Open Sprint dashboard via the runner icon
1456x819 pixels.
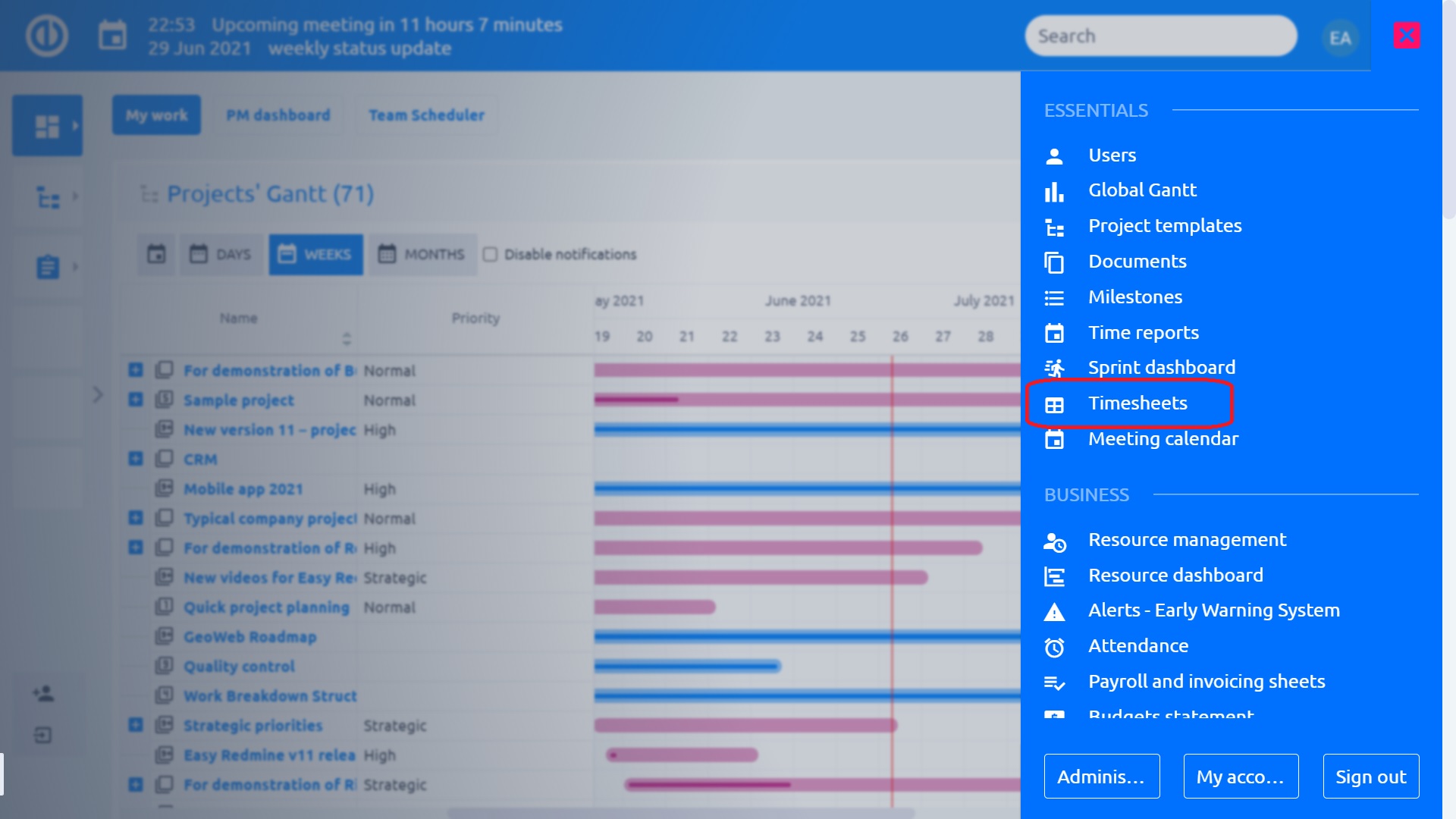pos(1054,368)
